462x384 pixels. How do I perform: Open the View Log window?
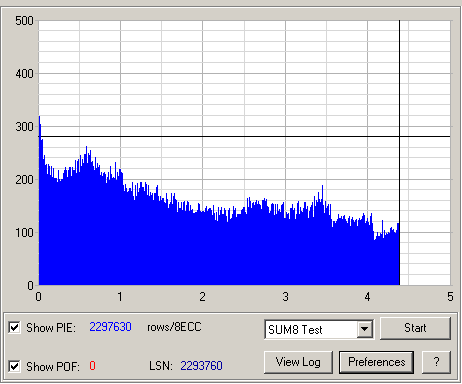pyautogui.click(x=298, y=362)
